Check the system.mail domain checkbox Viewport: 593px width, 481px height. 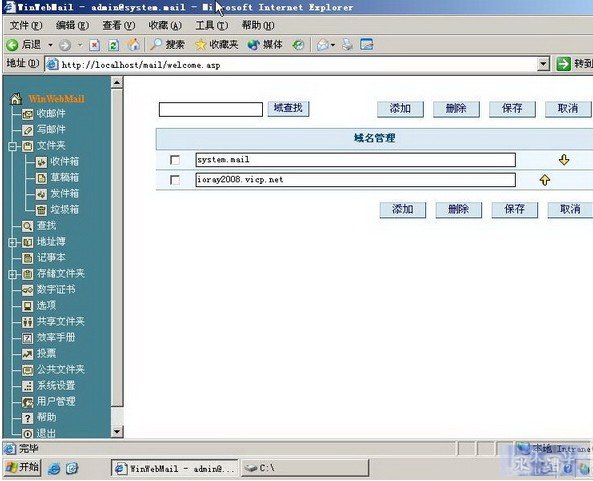pos(175,160)
